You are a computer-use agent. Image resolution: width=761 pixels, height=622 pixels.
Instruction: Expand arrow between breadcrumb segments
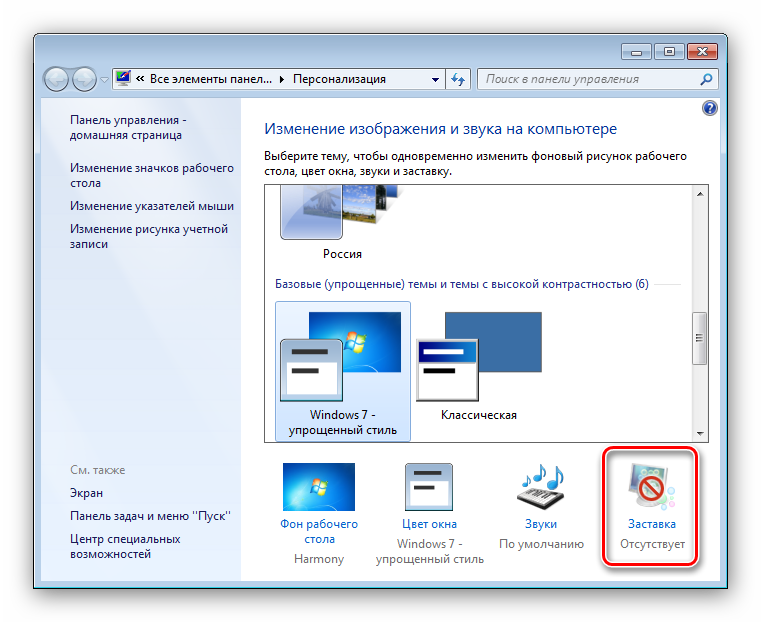tap(282, 80)
